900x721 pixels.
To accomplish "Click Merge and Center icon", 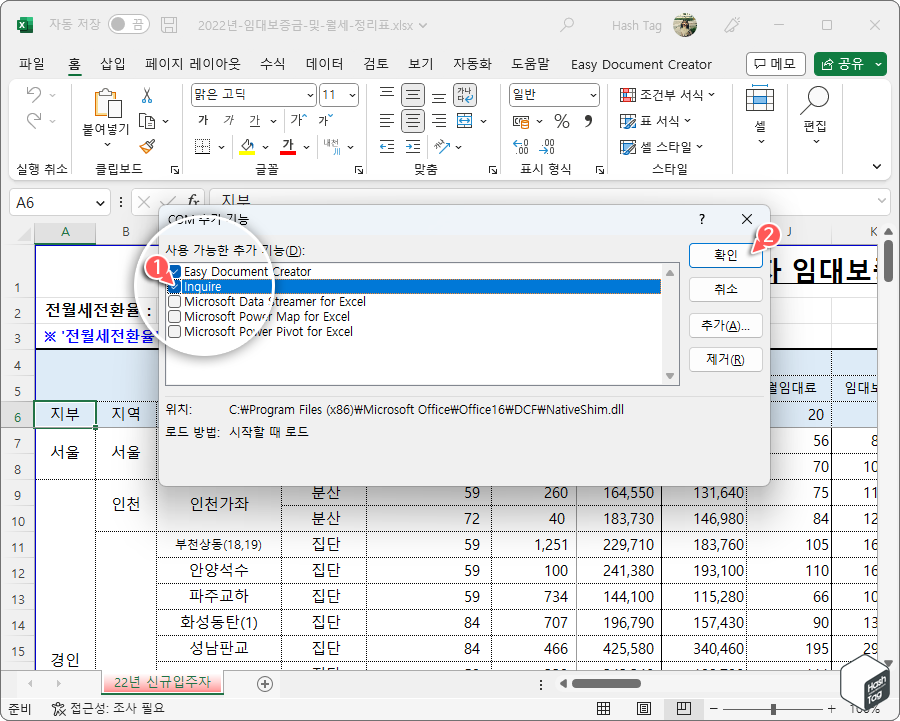I will click(464, 121).
